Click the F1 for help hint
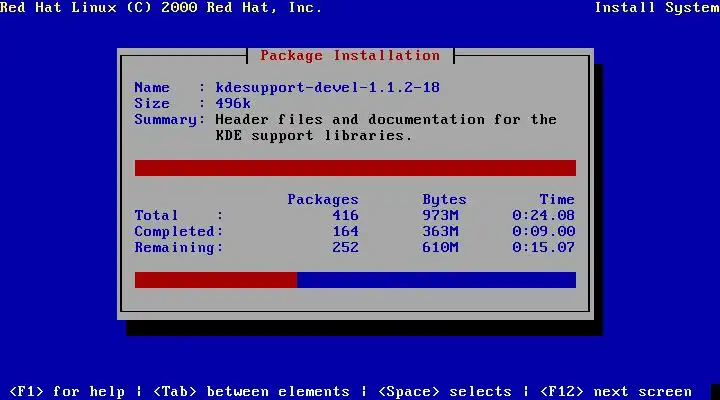The image size is (720, 400). point(67,392)
